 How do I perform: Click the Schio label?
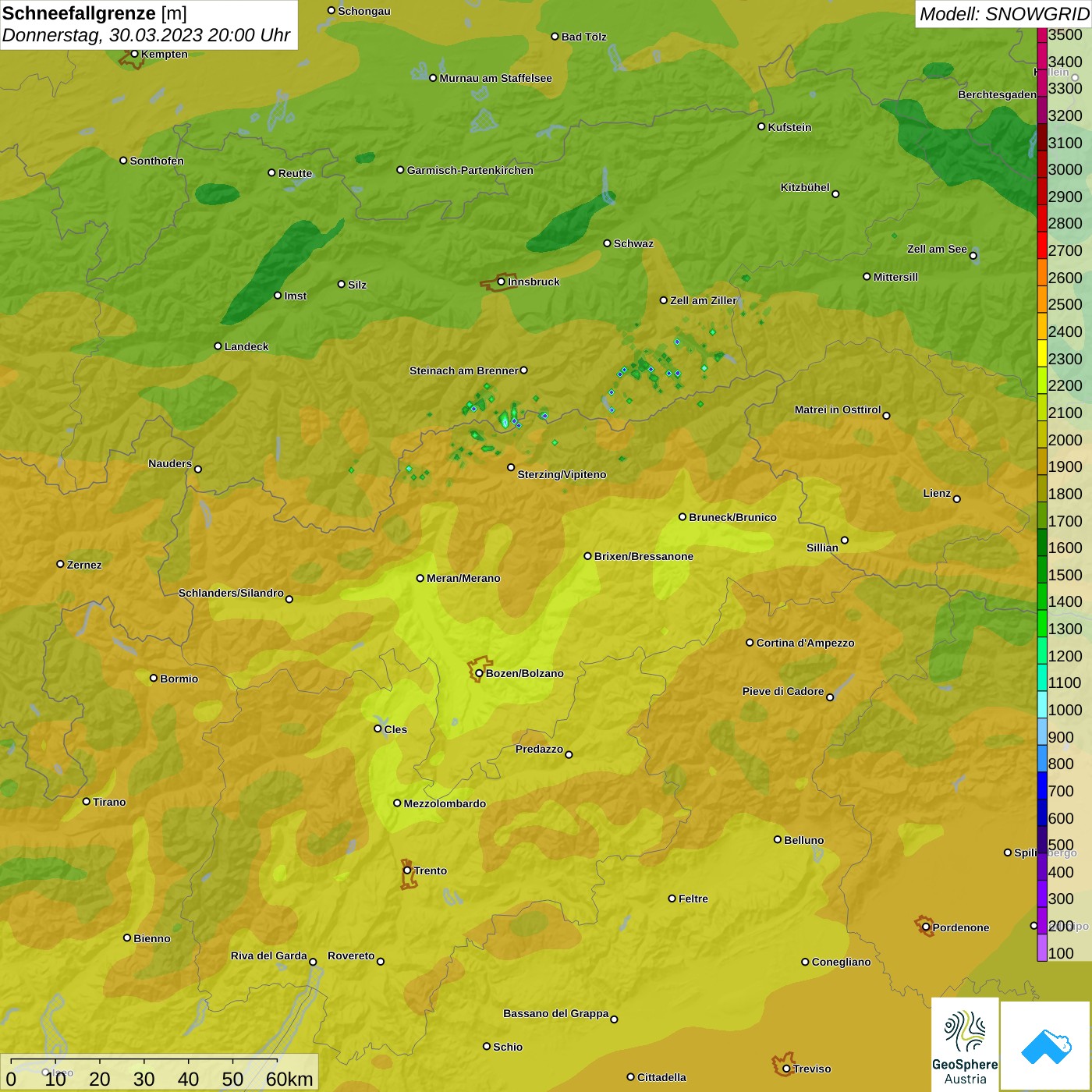[x=508, y=1047]
